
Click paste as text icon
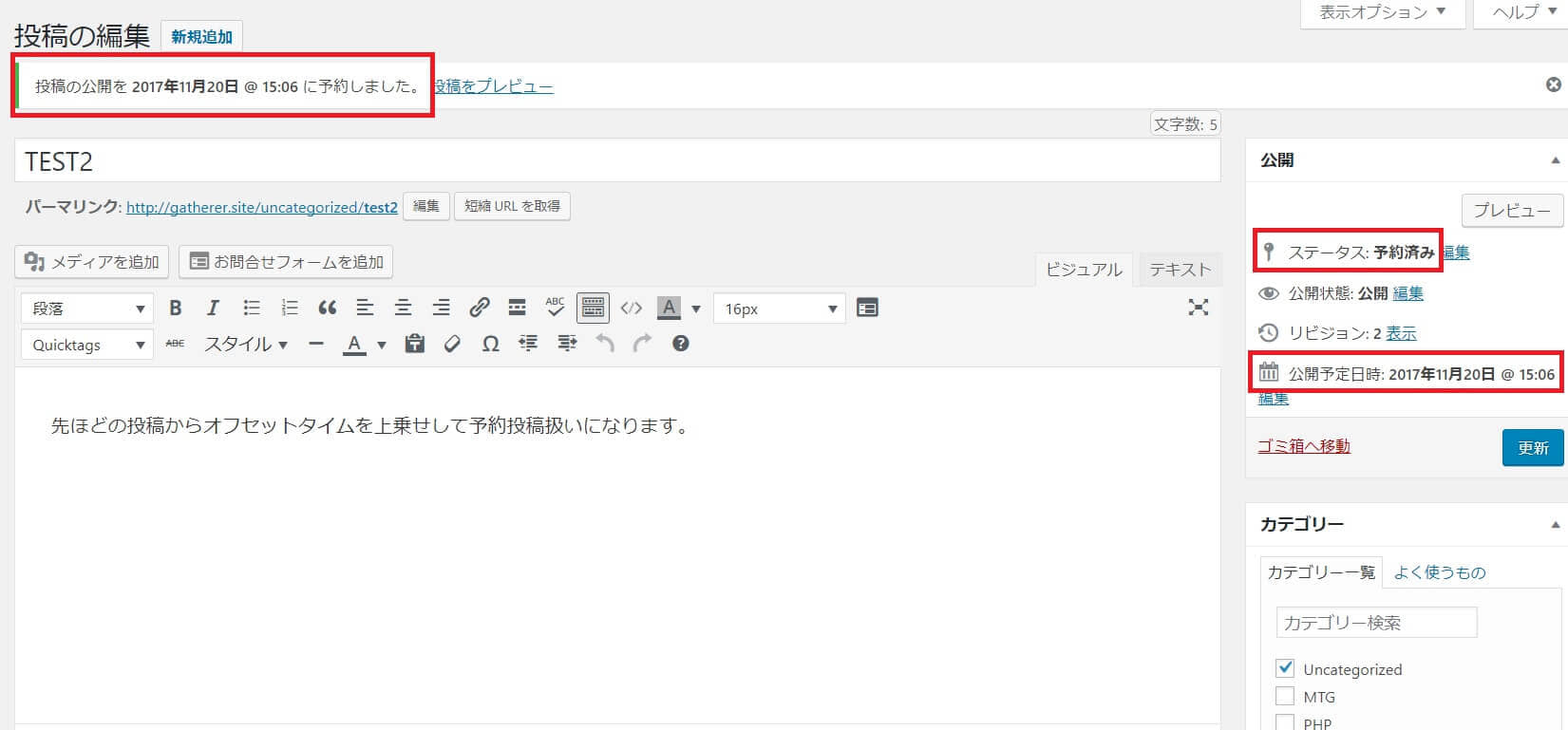tap(414, 344)
